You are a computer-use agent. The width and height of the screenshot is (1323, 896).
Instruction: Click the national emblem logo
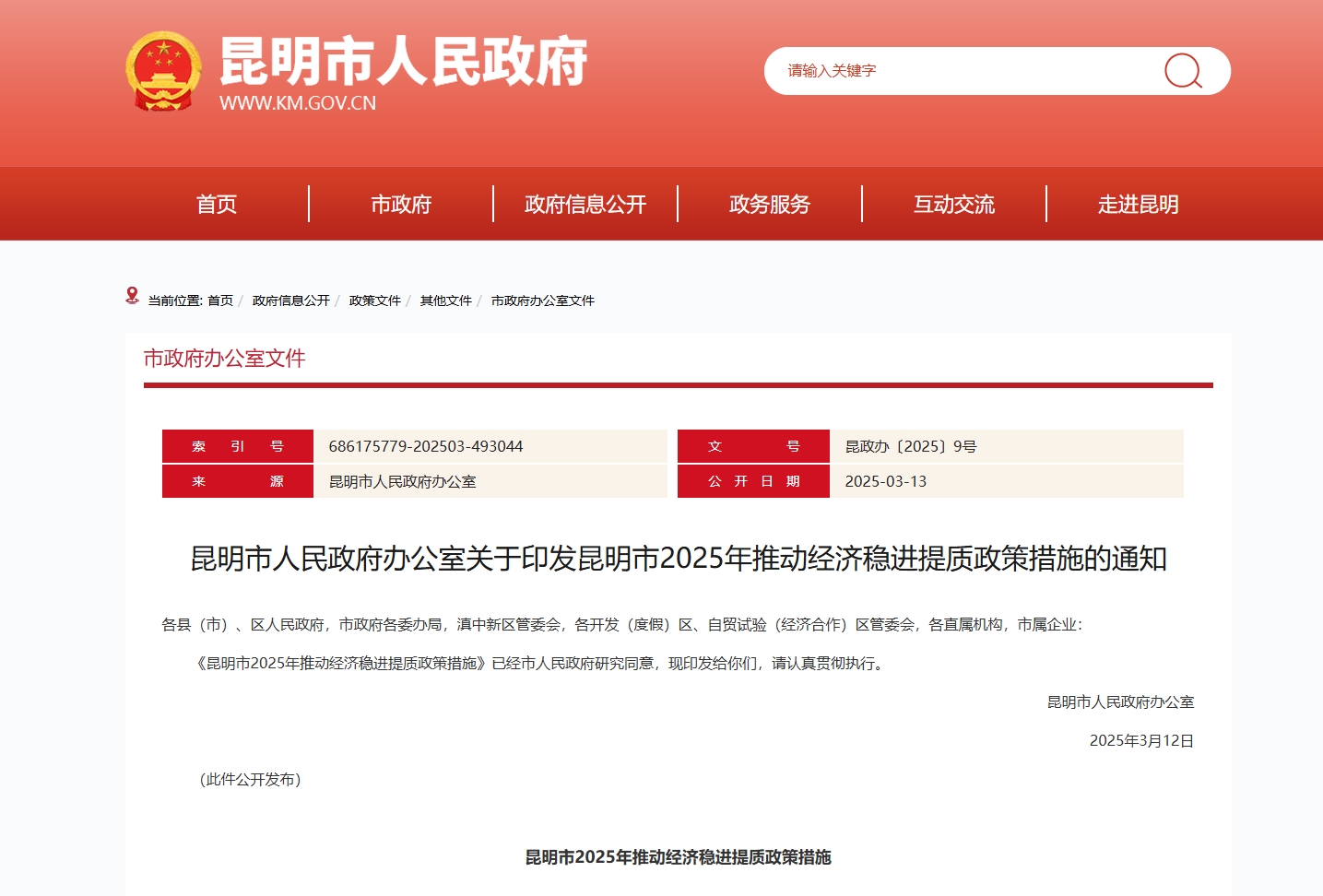click(x=163, y=71)
